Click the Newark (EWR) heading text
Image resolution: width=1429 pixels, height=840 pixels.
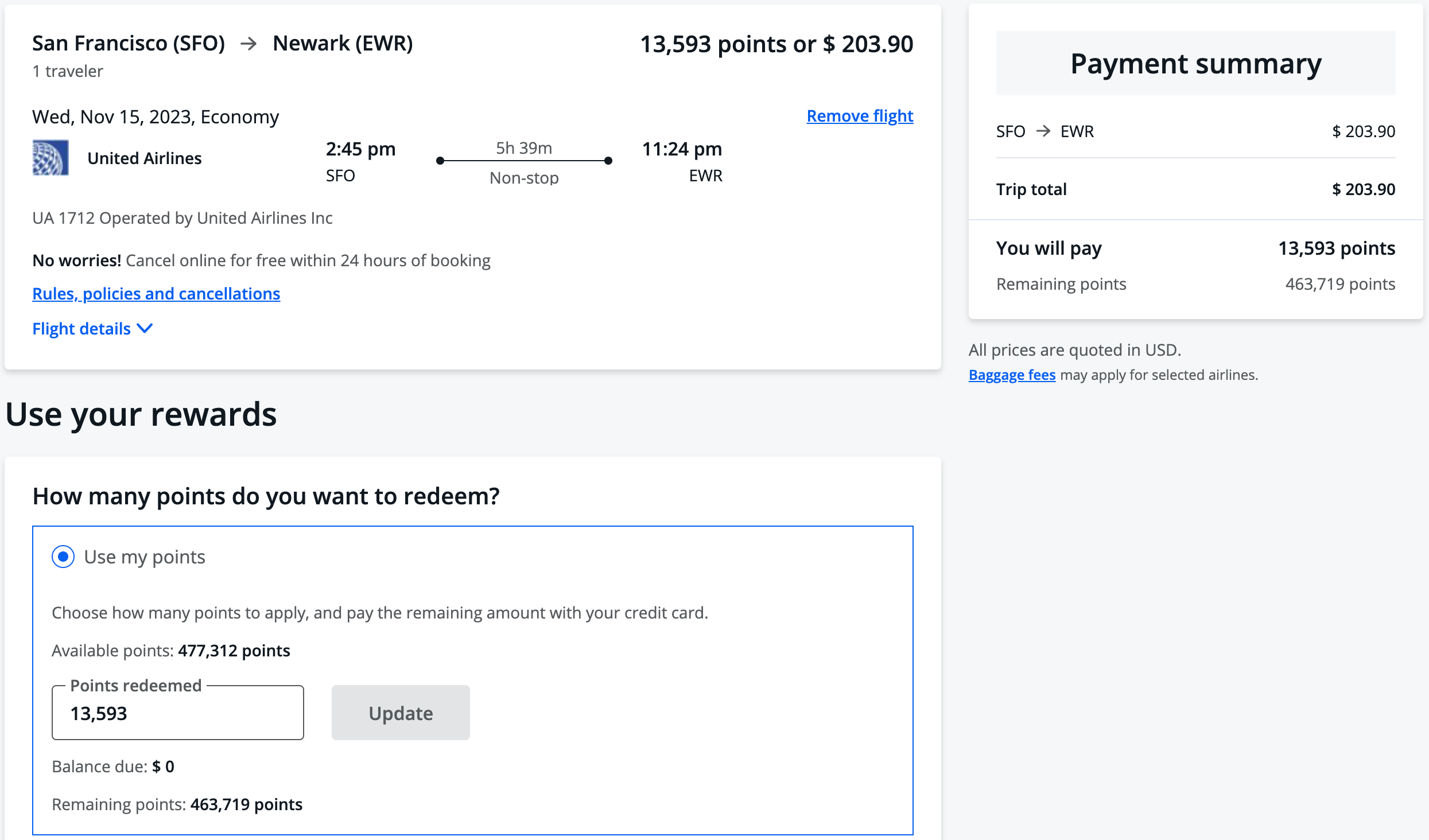pos(343,43)
